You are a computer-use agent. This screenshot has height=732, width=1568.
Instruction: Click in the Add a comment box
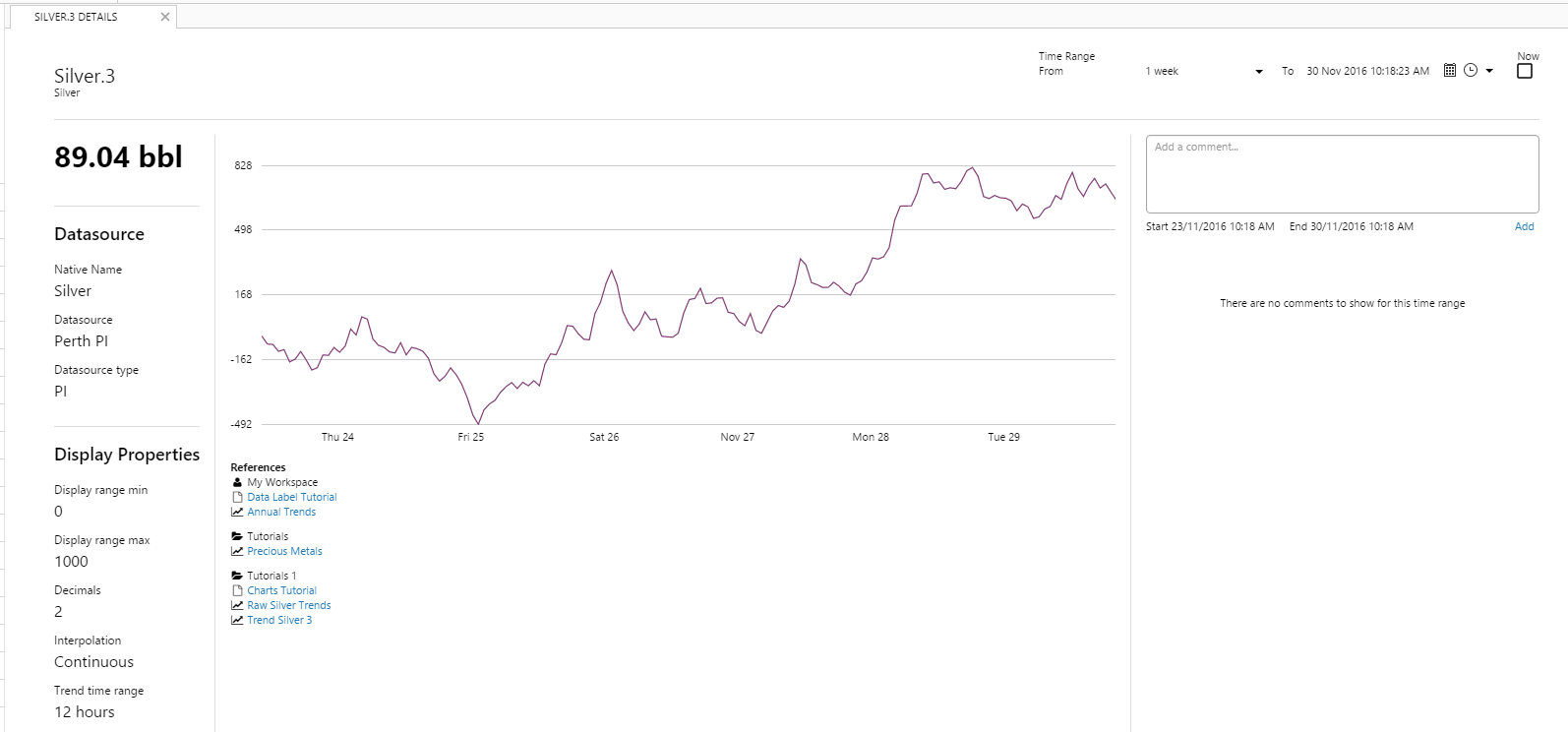coord(1342,174)
